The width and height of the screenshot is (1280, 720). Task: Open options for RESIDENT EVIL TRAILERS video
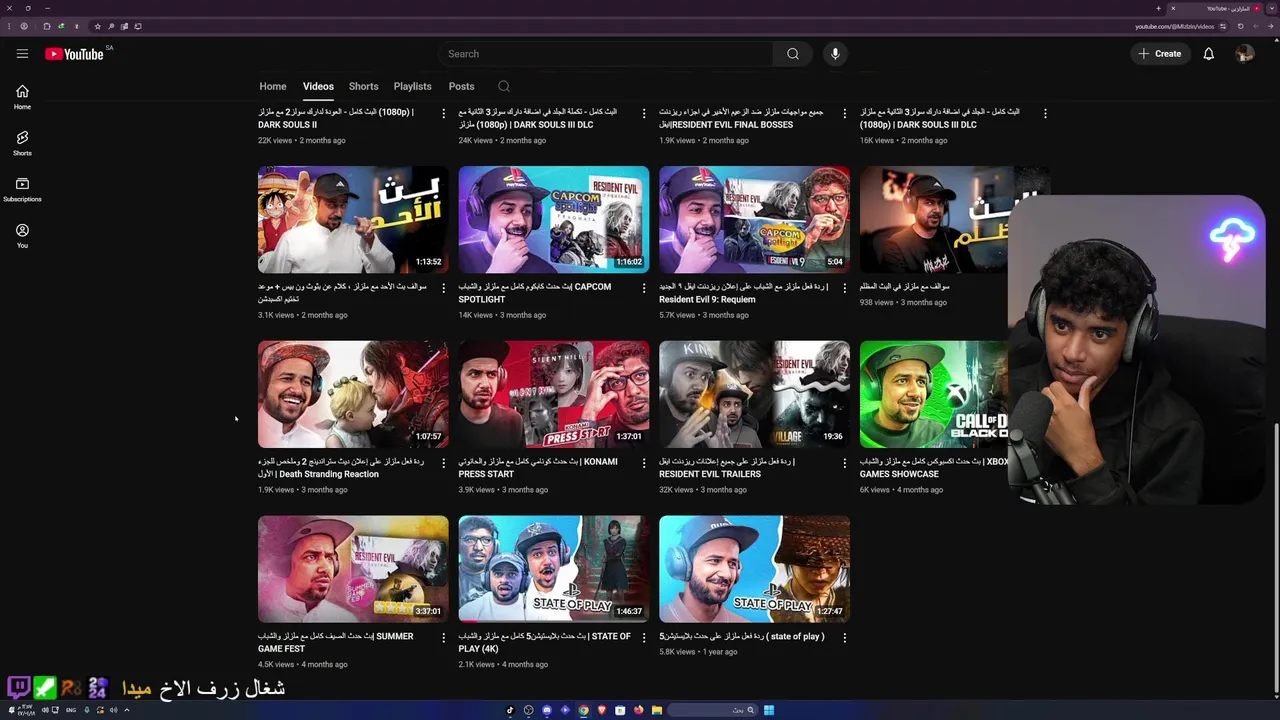tap(844, 463)
